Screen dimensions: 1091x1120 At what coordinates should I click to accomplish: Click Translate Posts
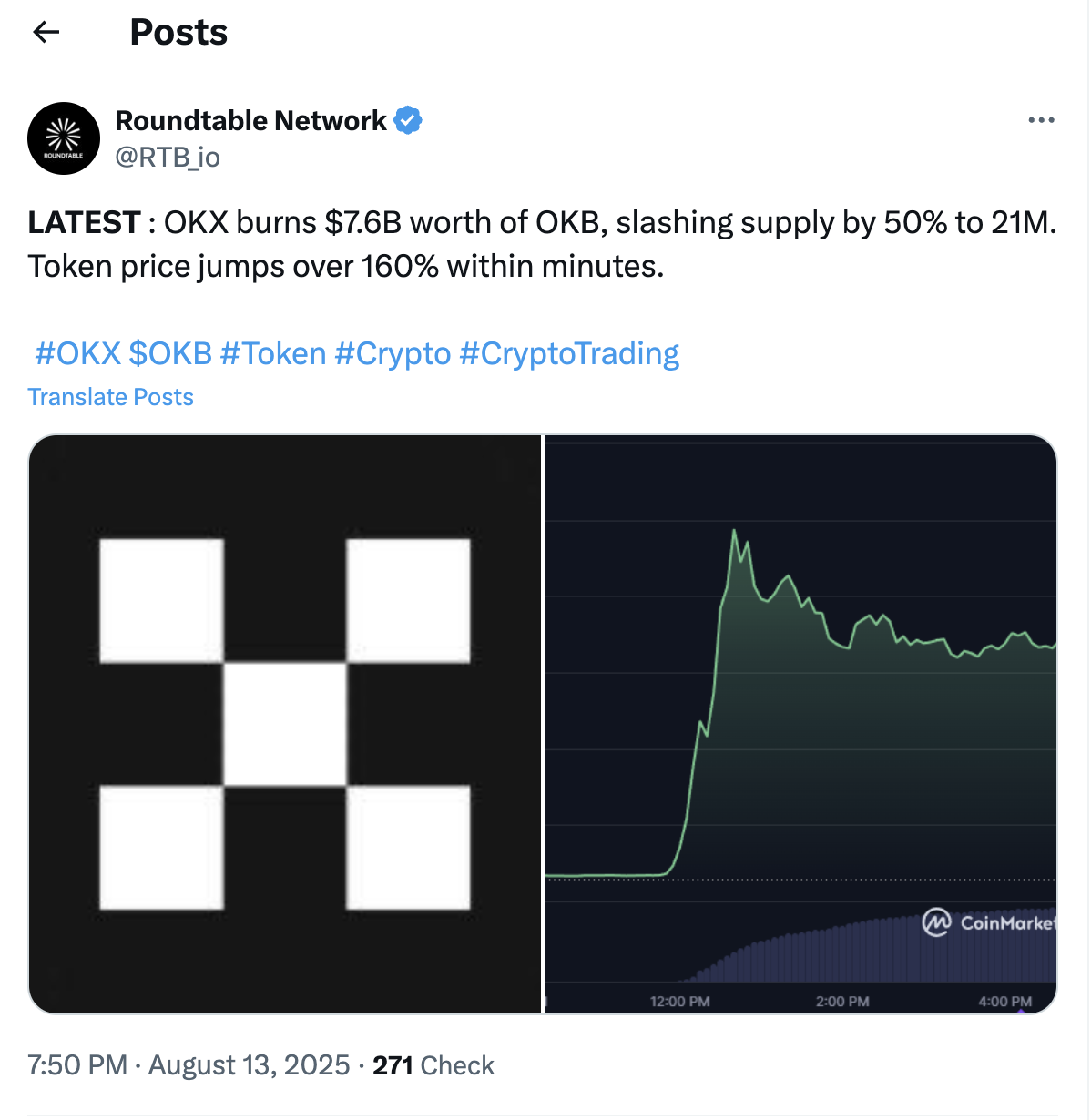[x=110, y=397]
